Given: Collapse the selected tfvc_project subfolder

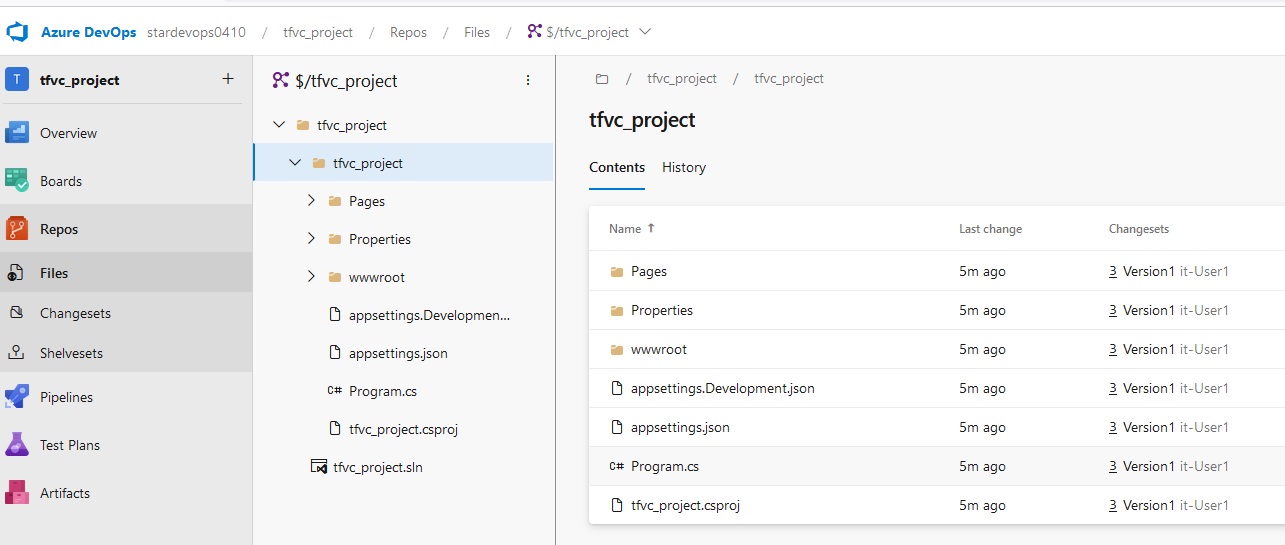Looking at the screenshot, I should coord(295,163).
